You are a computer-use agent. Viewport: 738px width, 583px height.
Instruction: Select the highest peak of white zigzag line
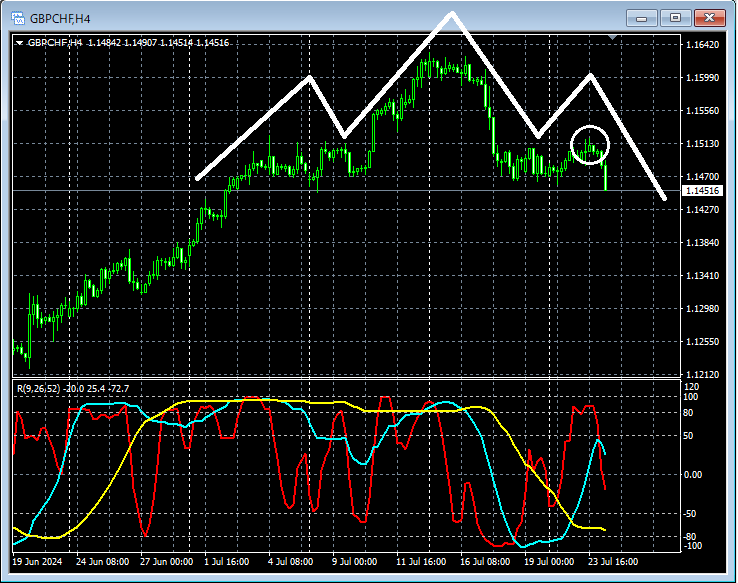pos(452,13)
